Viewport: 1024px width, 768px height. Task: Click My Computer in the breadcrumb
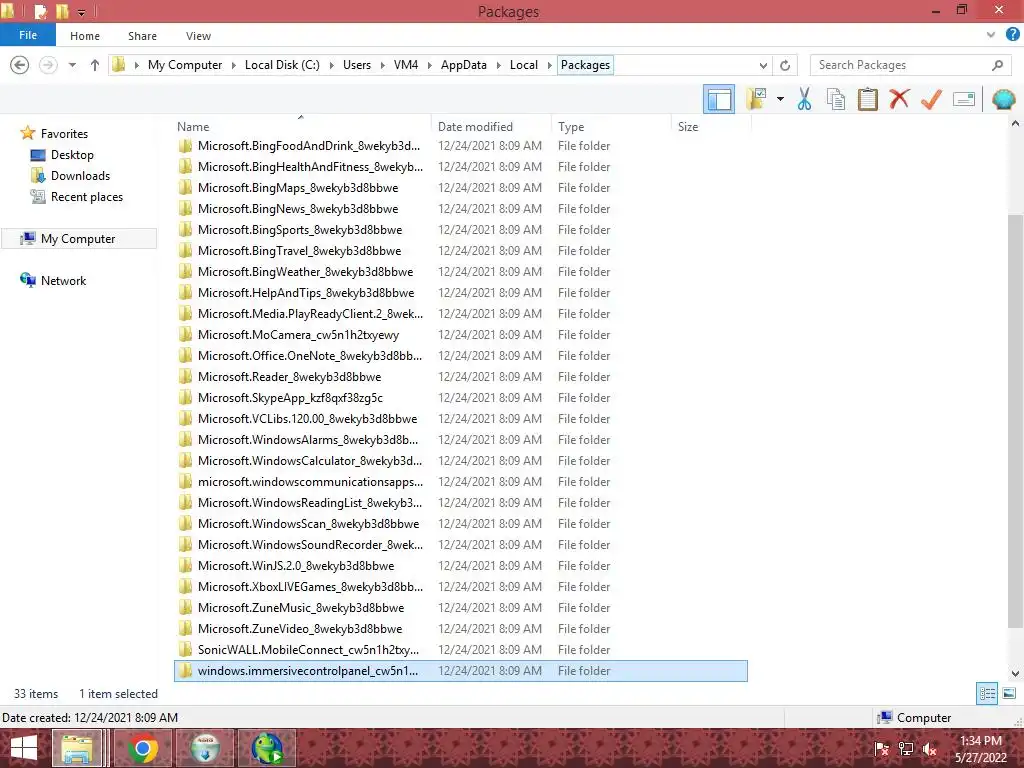point(185,65)
